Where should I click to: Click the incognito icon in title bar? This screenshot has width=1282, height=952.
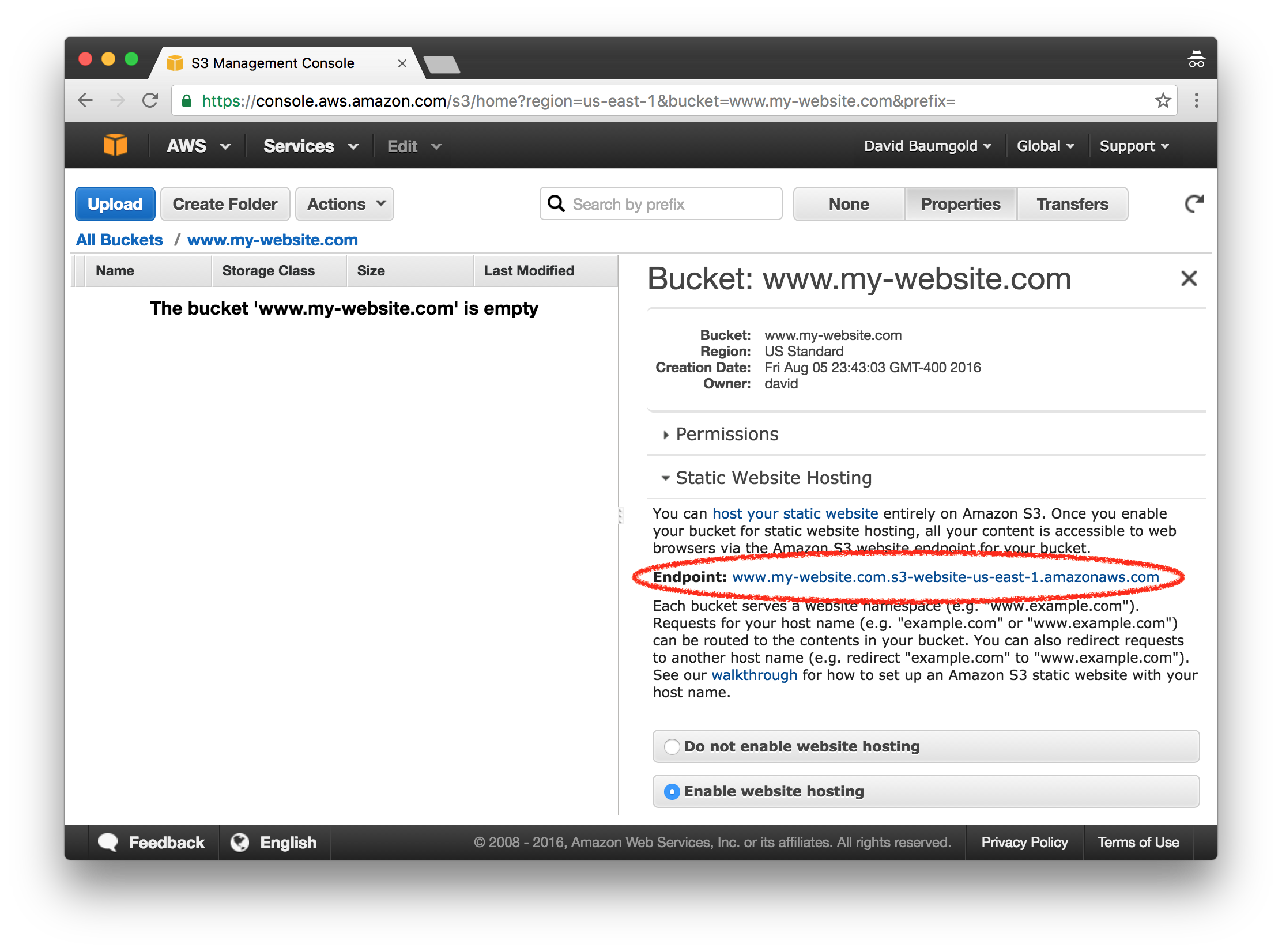1196,60
